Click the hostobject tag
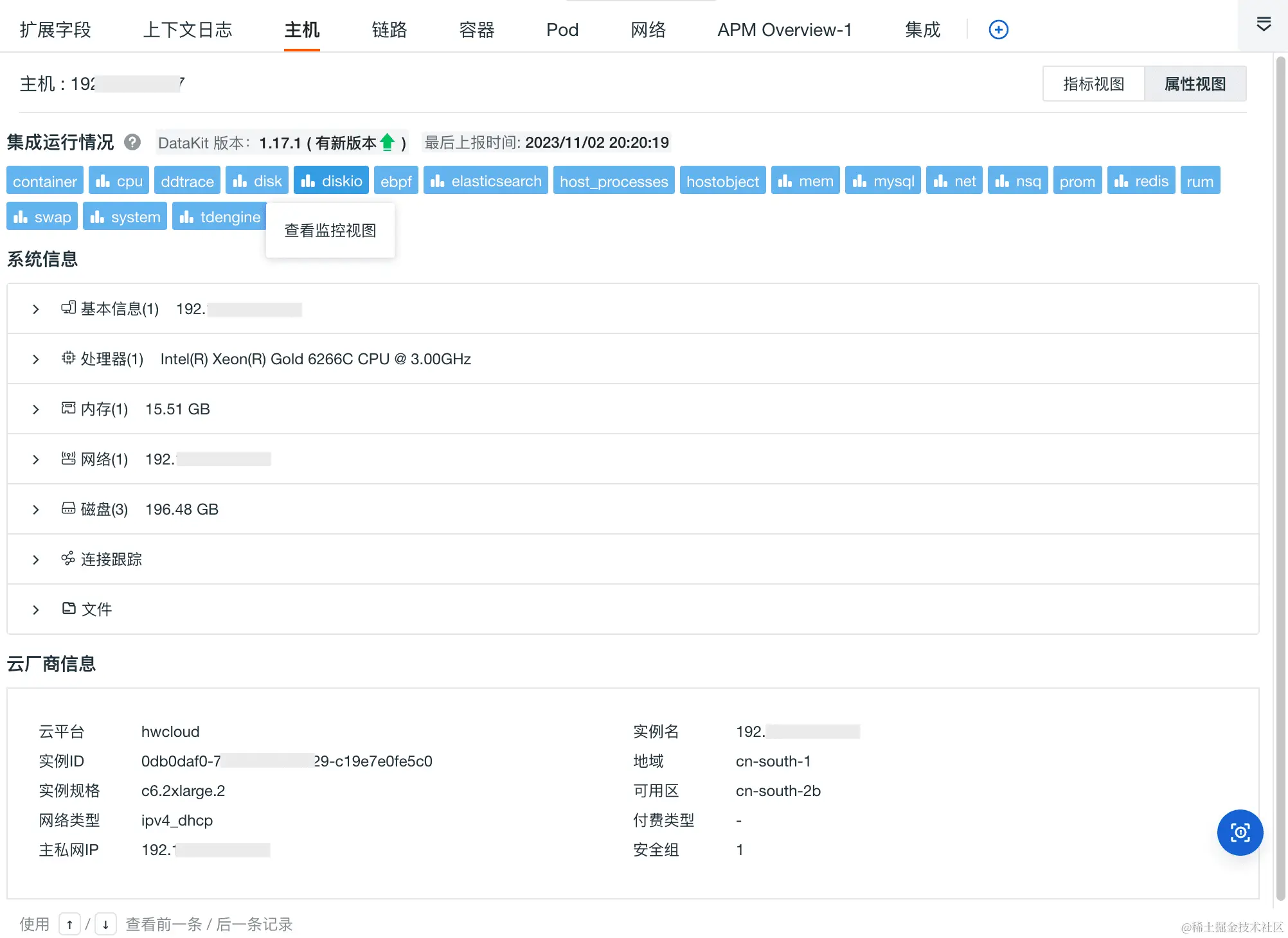Viewport: 1288px width, 938px height. coord(722,181)
